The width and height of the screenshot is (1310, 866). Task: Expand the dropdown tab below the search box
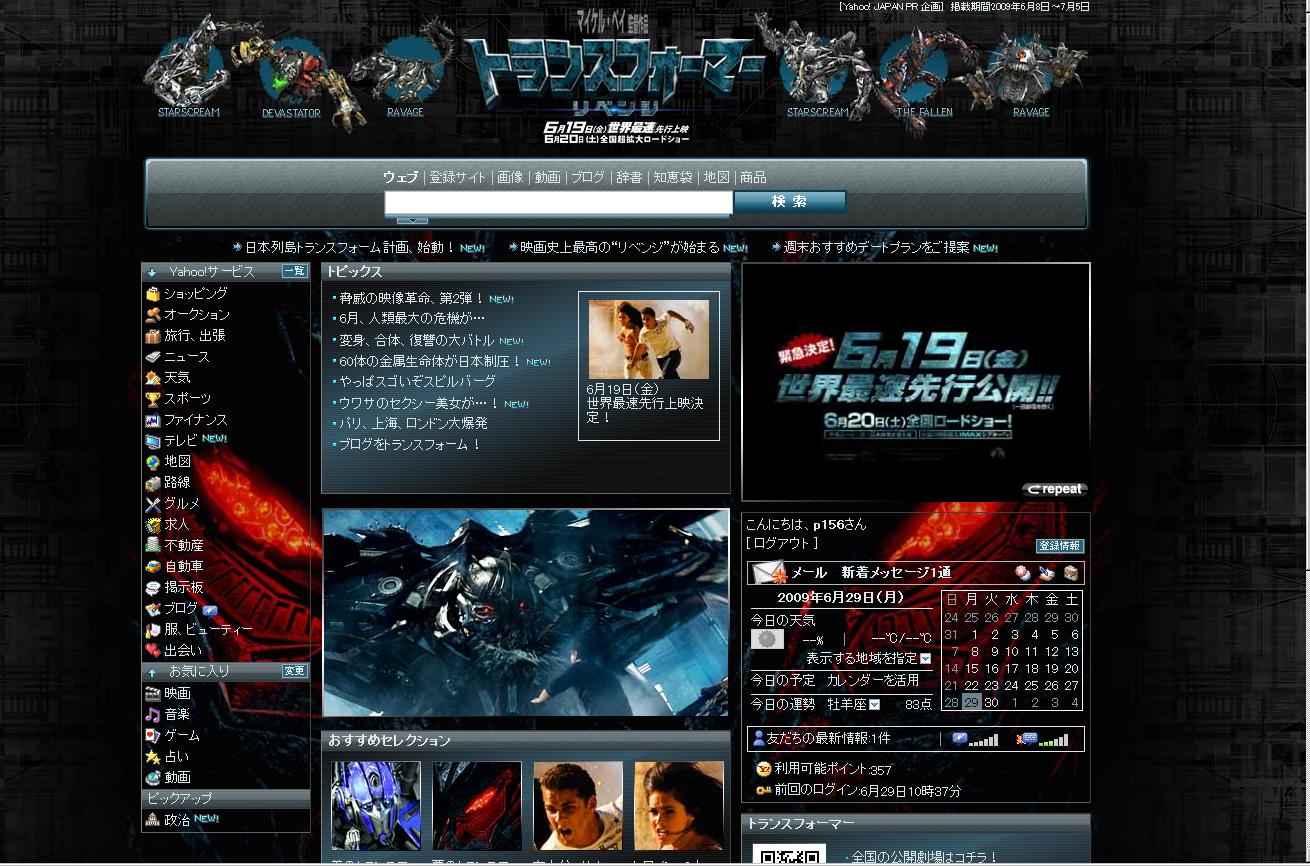pyautogui.click(x=412, y=220)
